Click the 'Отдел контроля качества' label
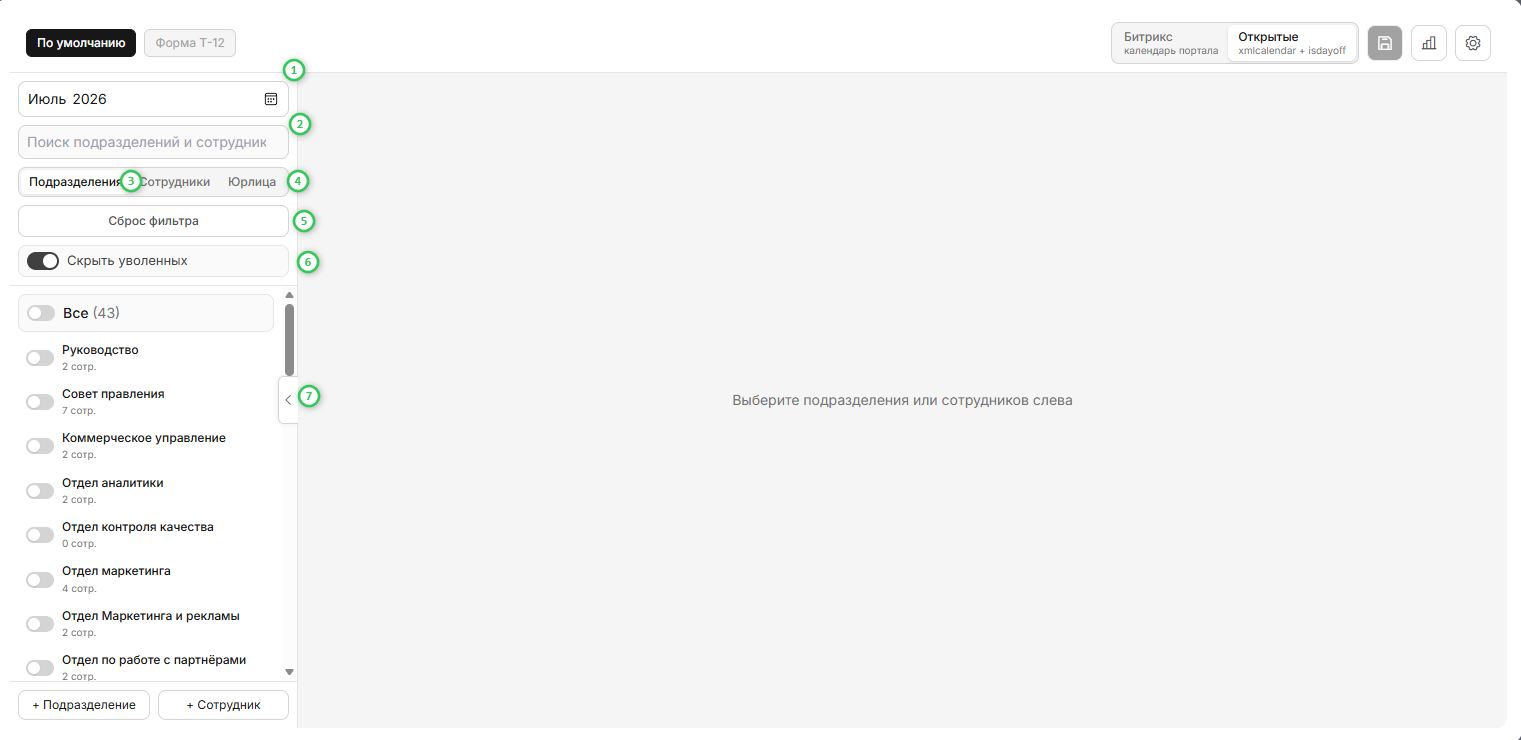1521x740 pixels. tap(138, 527)
